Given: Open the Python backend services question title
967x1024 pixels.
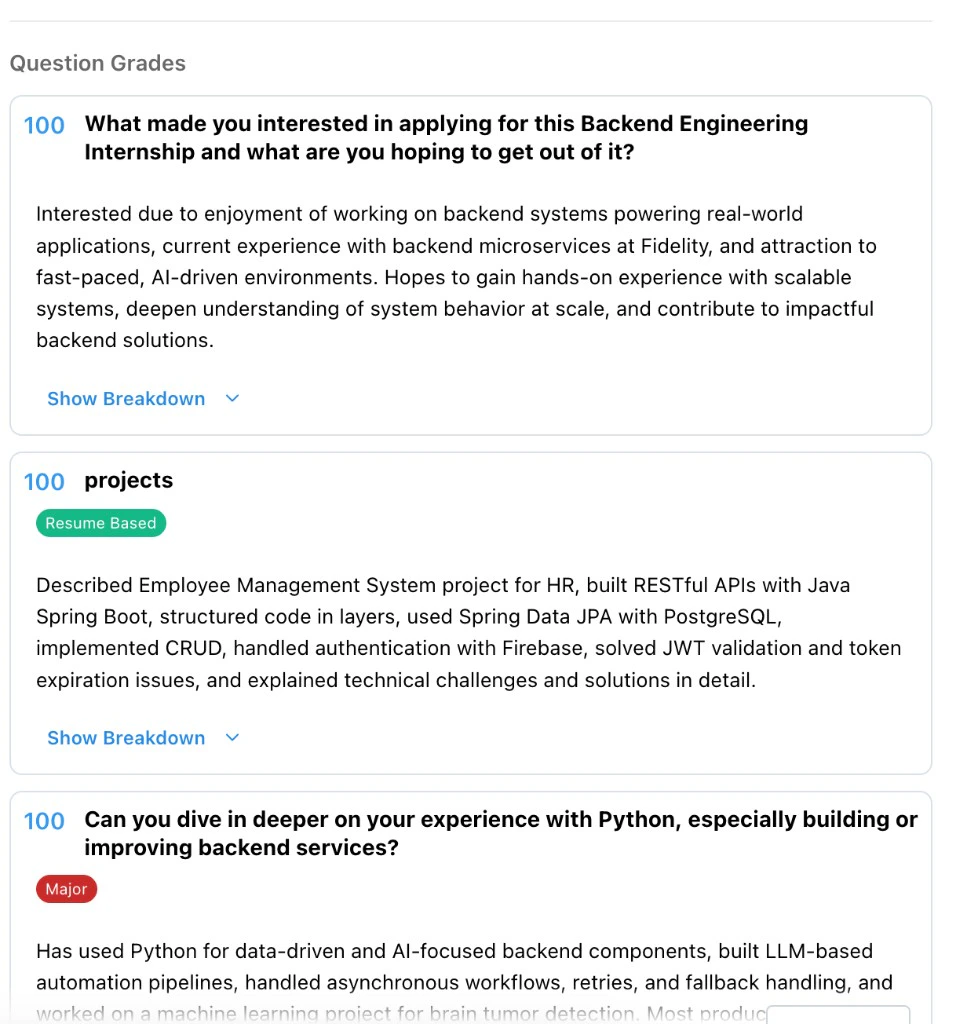Looking at the screenshot, I should pos(501,833).
